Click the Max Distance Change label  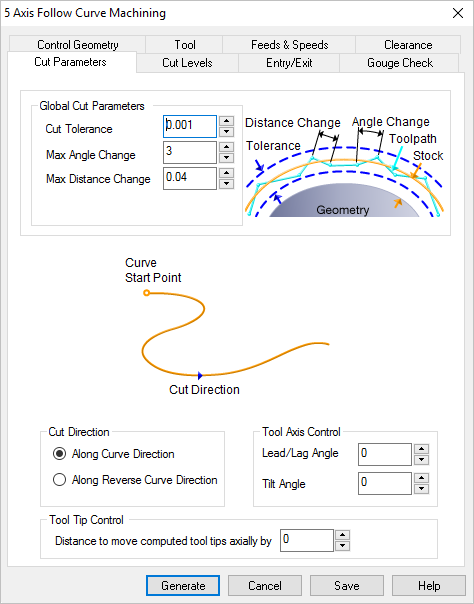pos(98,179)
